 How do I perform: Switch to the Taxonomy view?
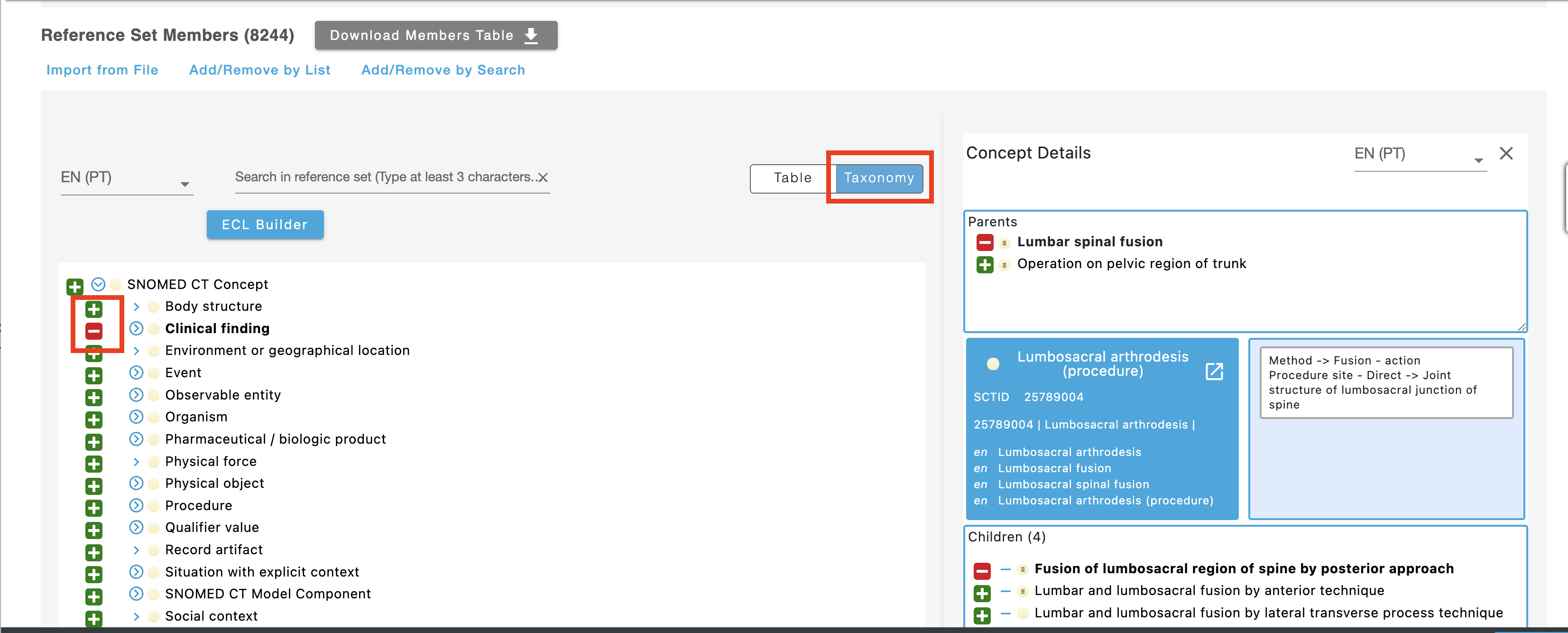pos(879,178)
